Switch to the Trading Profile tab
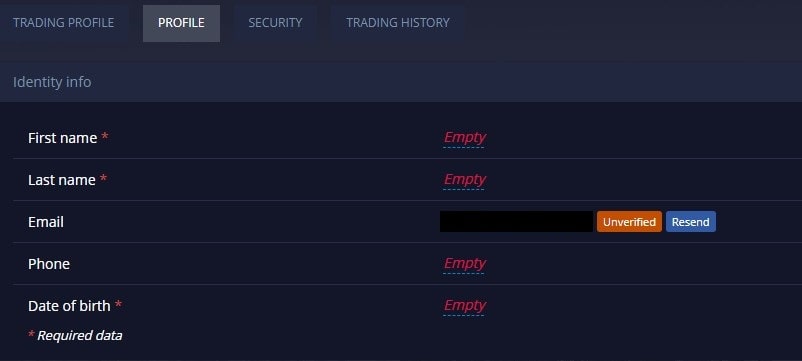The width and height of the screenshot is (802, 361). coord(63,24)
